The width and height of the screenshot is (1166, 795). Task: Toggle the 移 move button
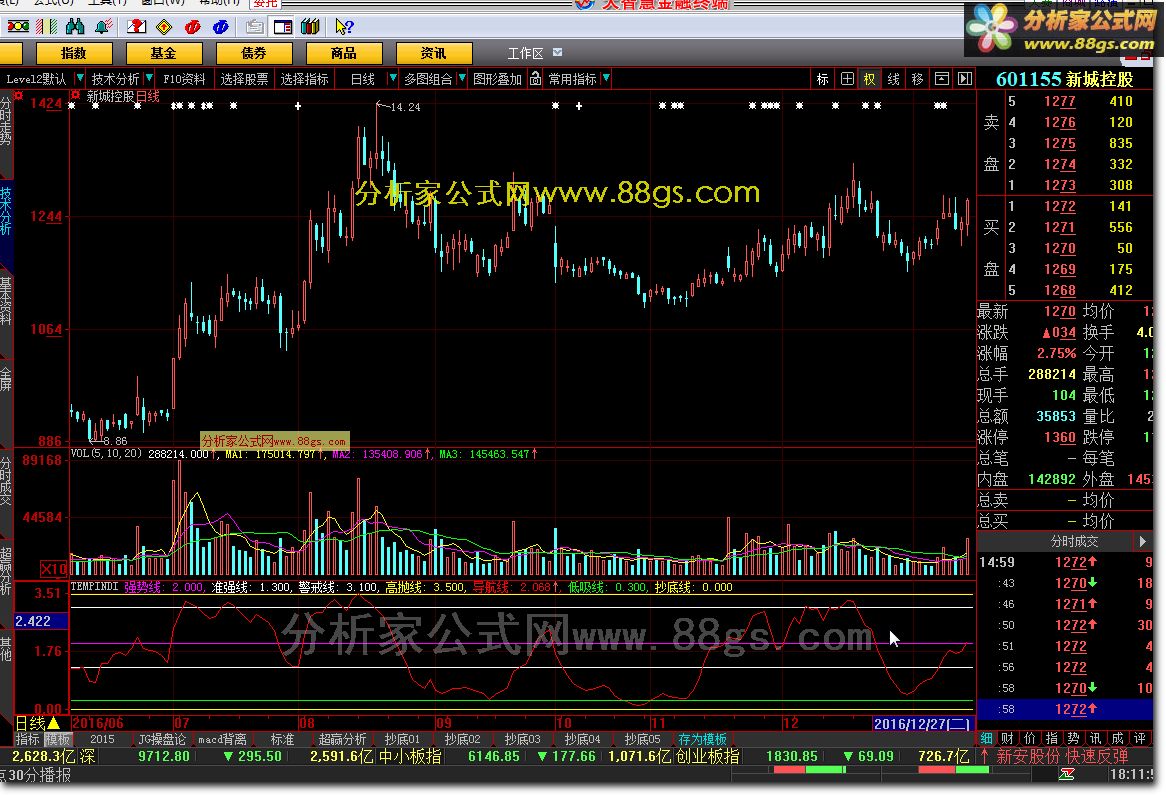tap(918, 79)
